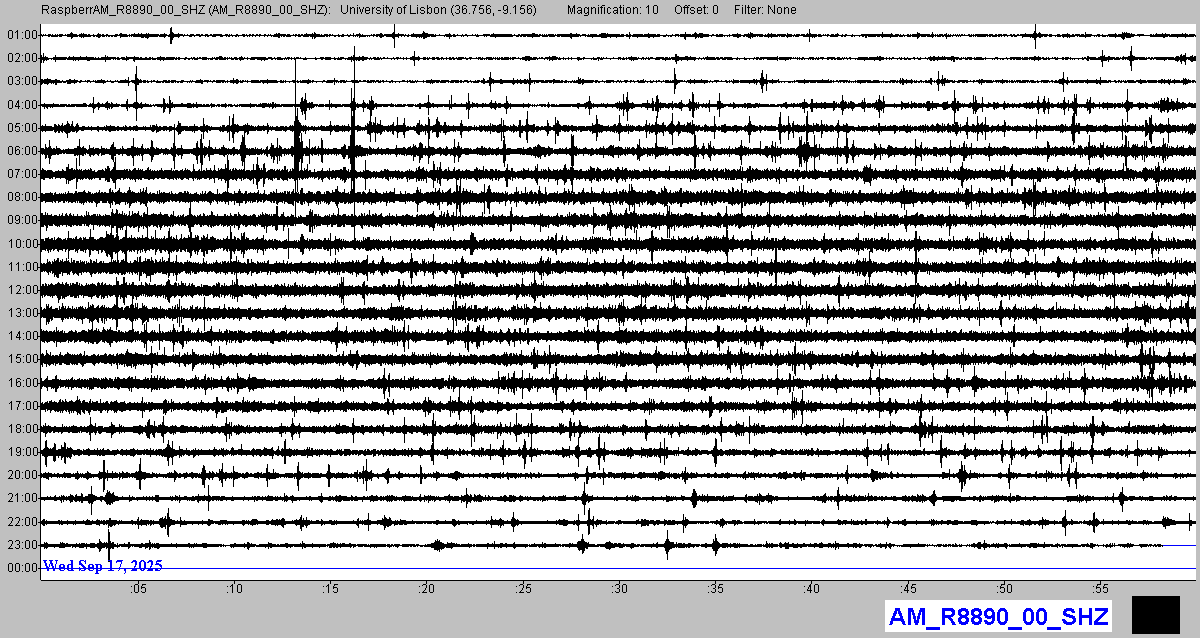Image resolution: width=1200 pixels, height=638 pixels.
Task: Click the Wed Sep 17, 2025 date label
Action: click(x=103, y=566)
